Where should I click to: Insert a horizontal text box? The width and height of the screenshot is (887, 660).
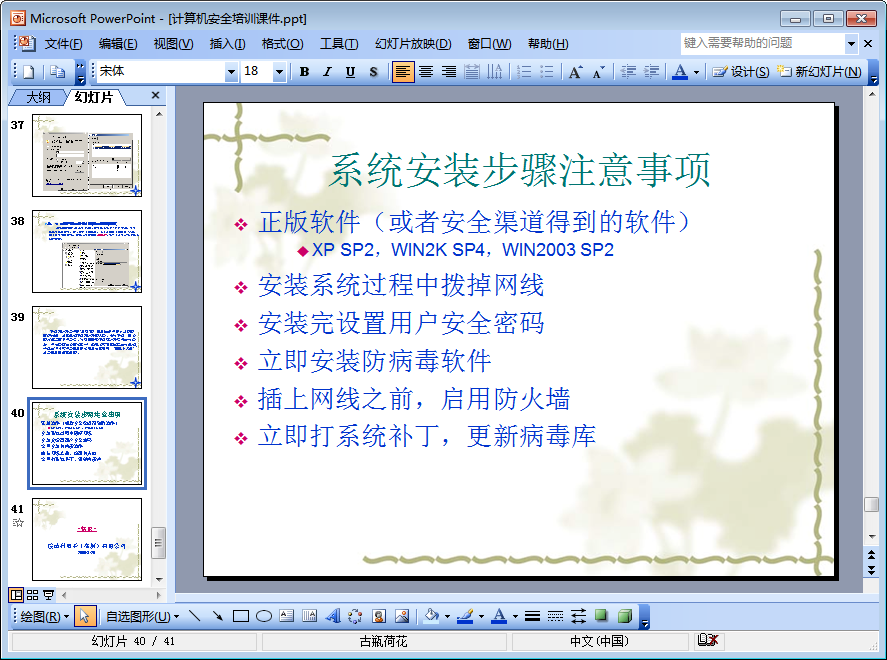click(x=287, y=616)
